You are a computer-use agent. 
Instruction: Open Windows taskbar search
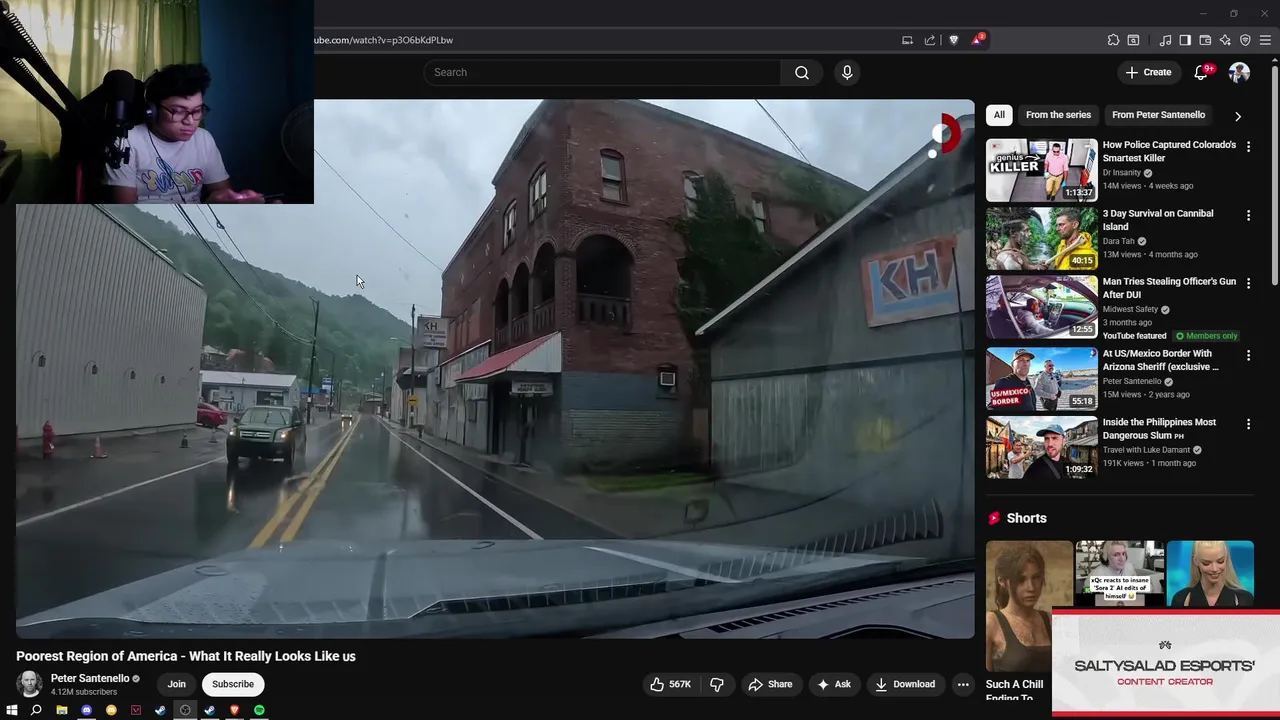coord(36,710)
